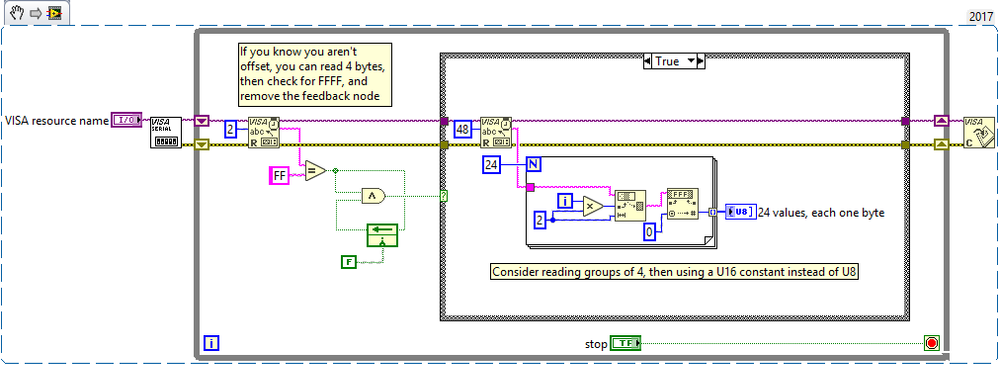Select the VISA Read node inside the case structure

497,132
